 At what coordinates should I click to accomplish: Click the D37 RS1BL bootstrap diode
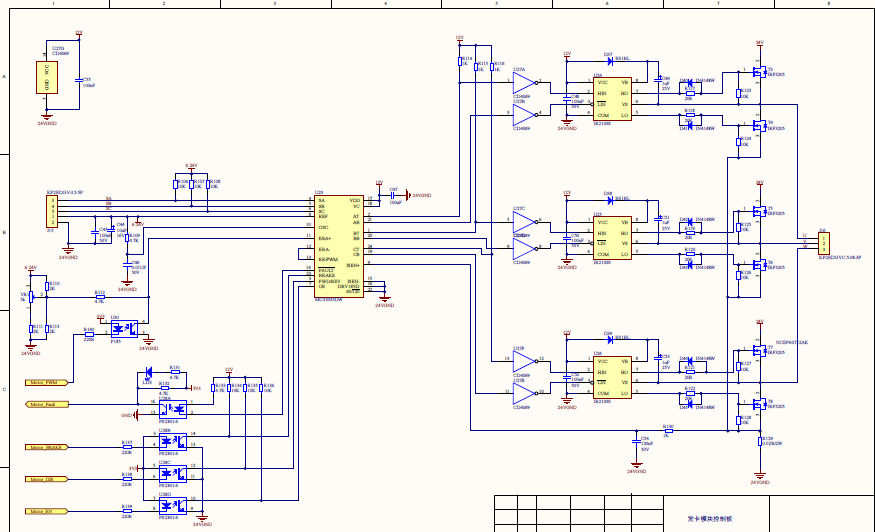[607, 59]
